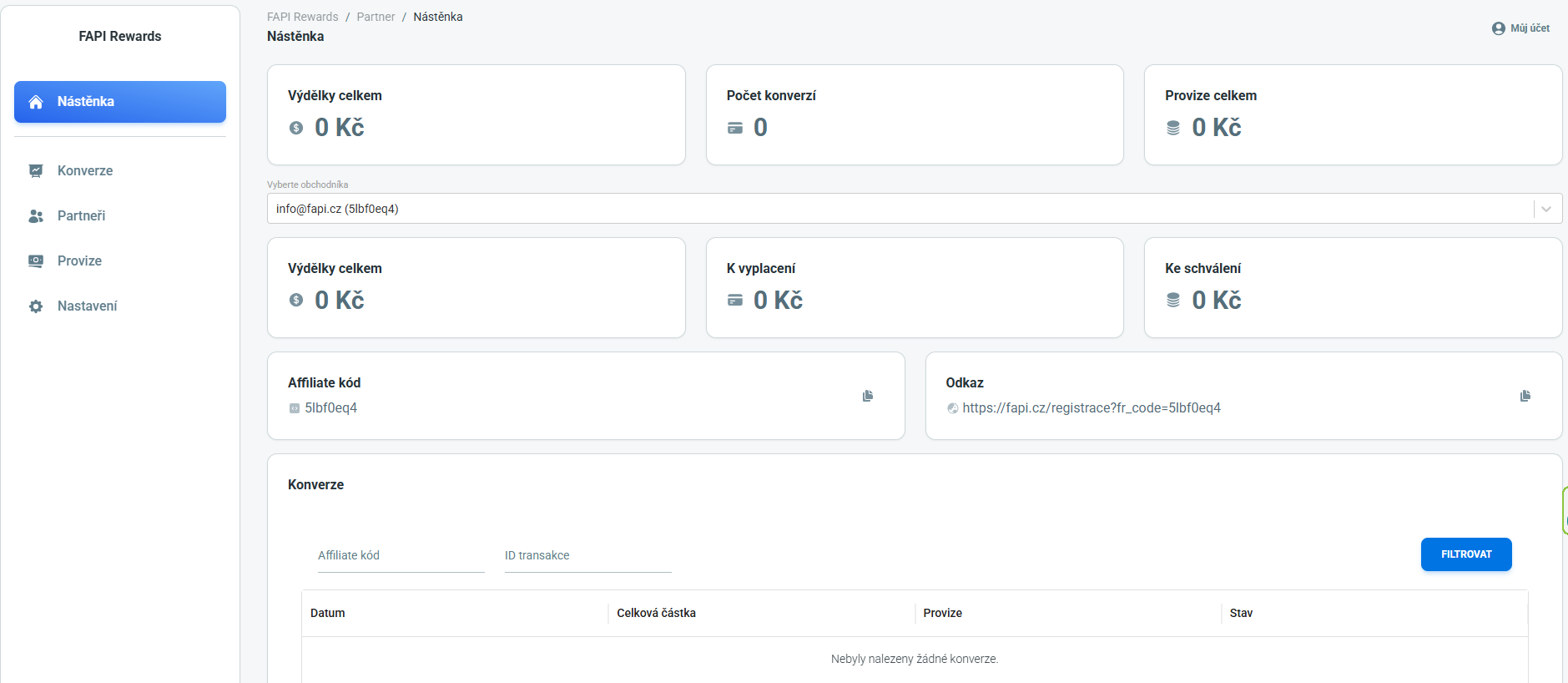Viewport: 1568px width, 683px height.
Task: Click the Partner breadcrumb link
Action: click(376, 17)
